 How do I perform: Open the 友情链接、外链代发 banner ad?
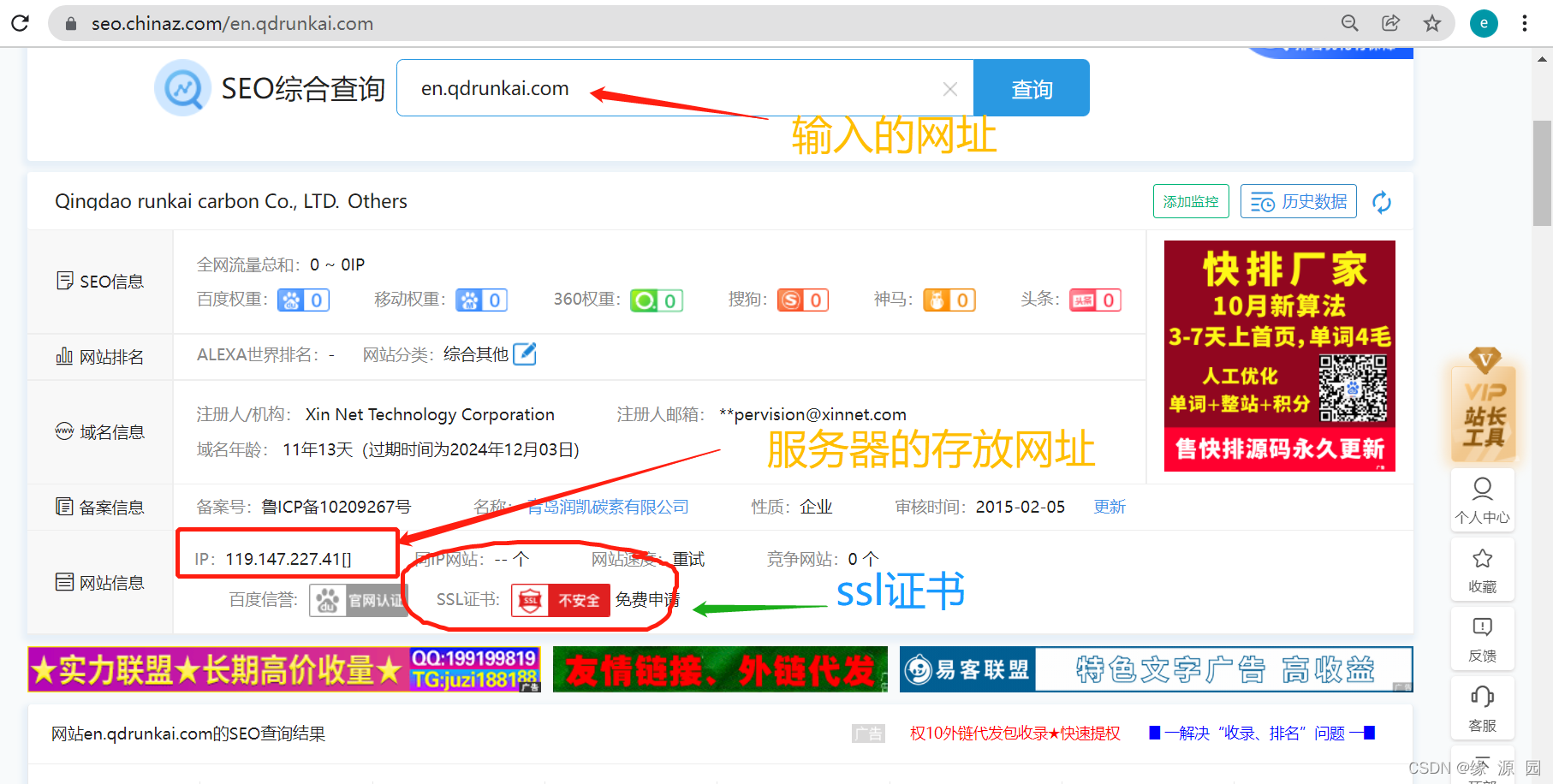coord(720,669)
